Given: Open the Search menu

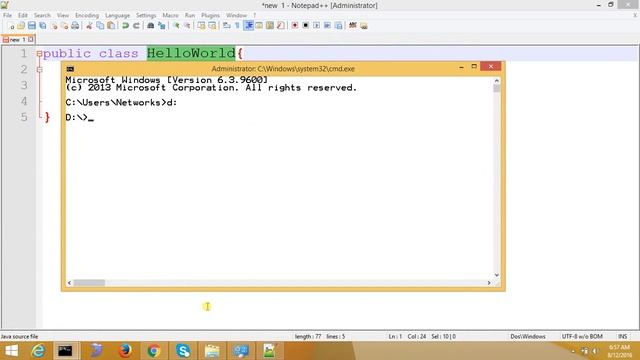Looking at the screenshot, I should point(42,15).
